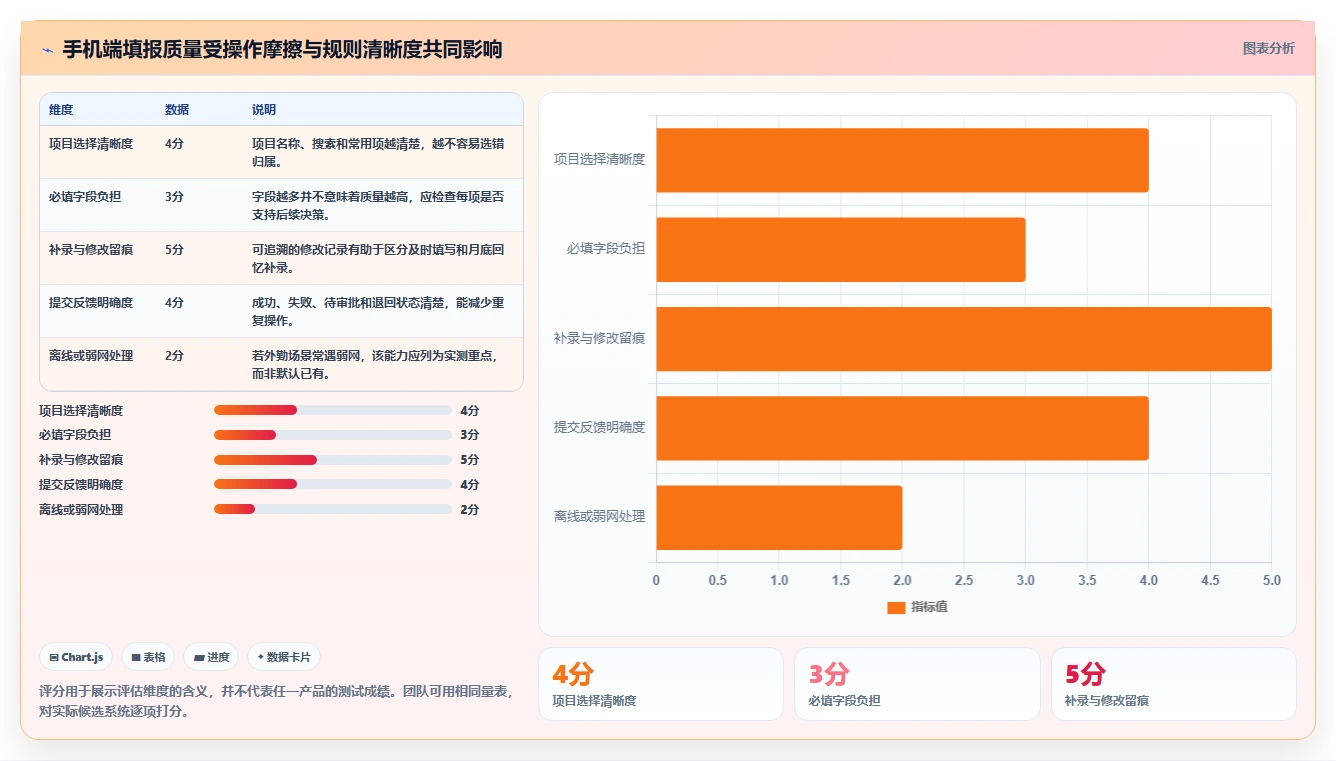1336x761 pixels.
Task: Click the 5.0 tick on the chart x-axis
Action: pos(1271,580)
